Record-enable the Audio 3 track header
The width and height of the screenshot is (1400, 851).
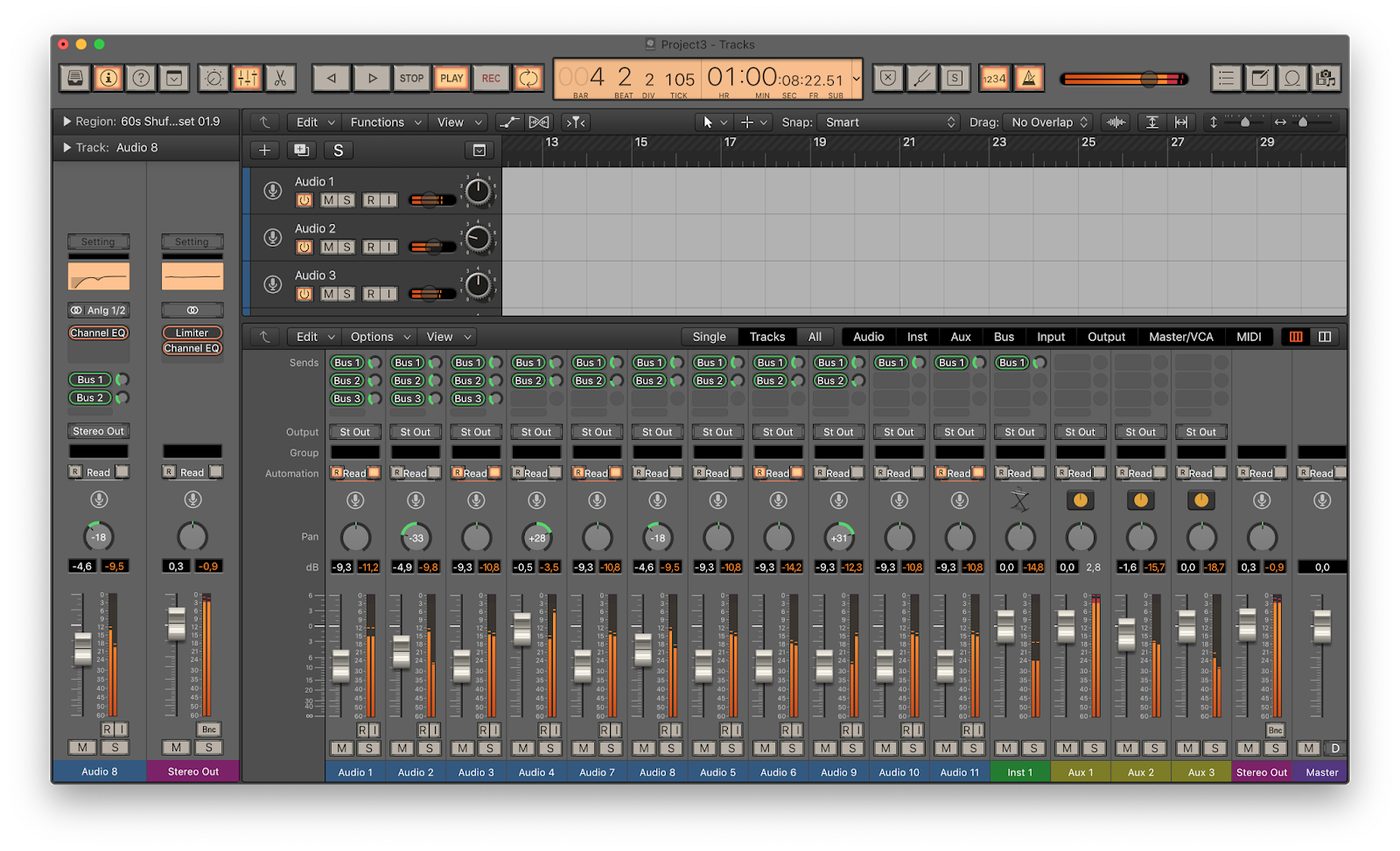[370, 294]
